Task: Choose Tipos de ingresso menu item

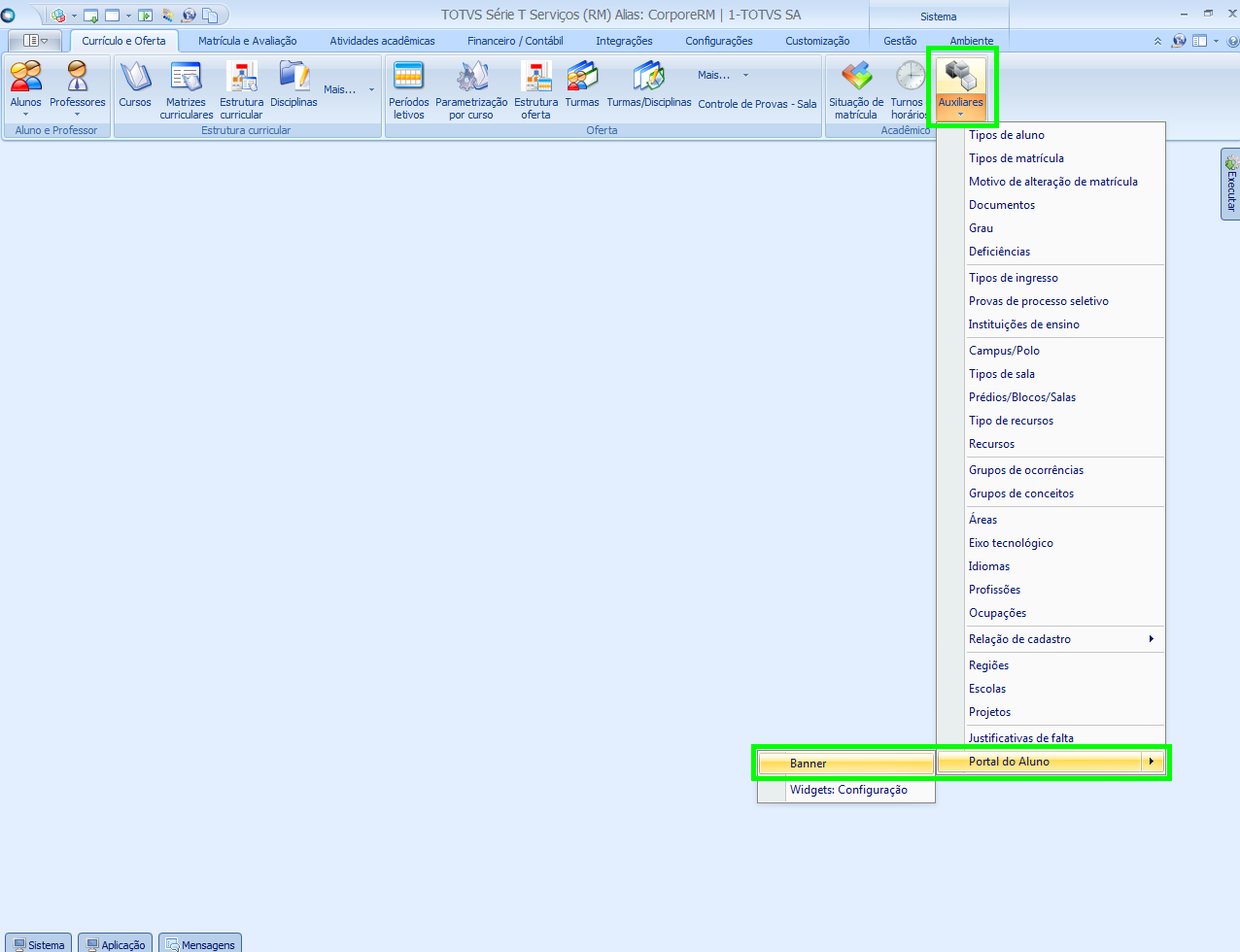Action: point(1051,278)
